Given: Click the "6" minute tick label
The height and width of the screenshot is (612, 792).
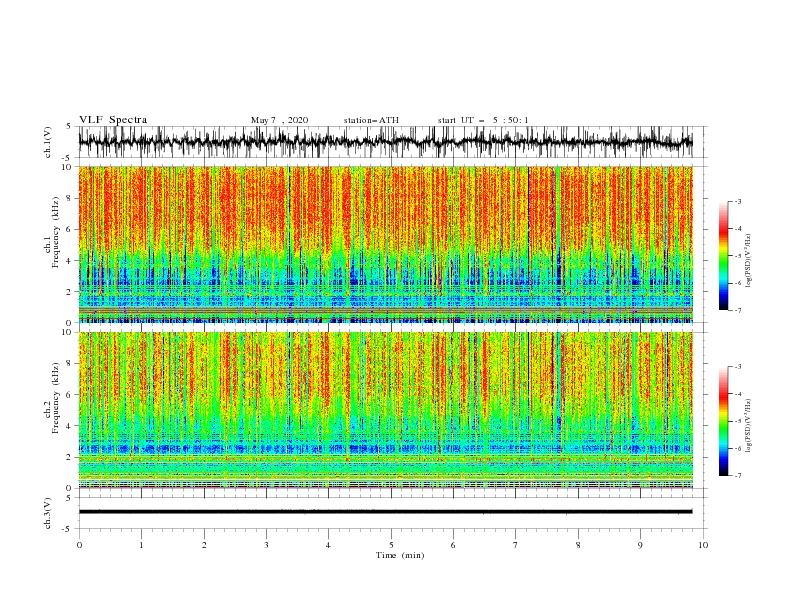Looking at the screenshot, I should 453,545.
